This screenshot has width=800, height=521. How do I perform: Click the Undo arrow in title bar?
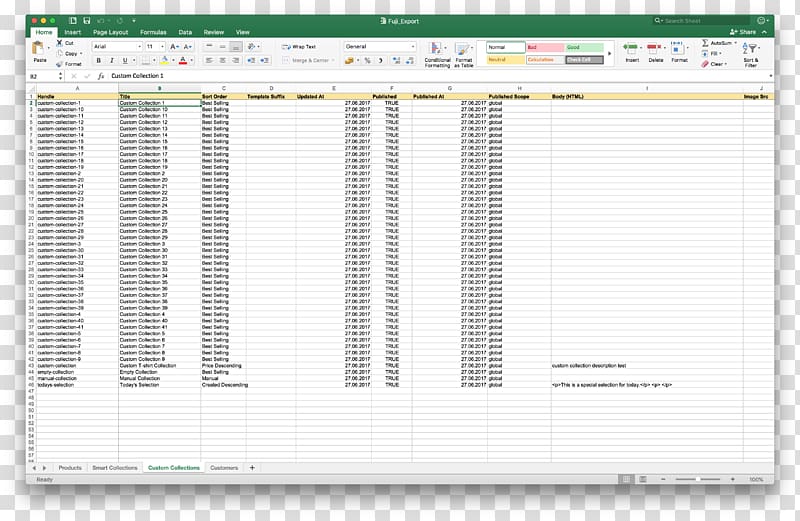coord(101,21)
